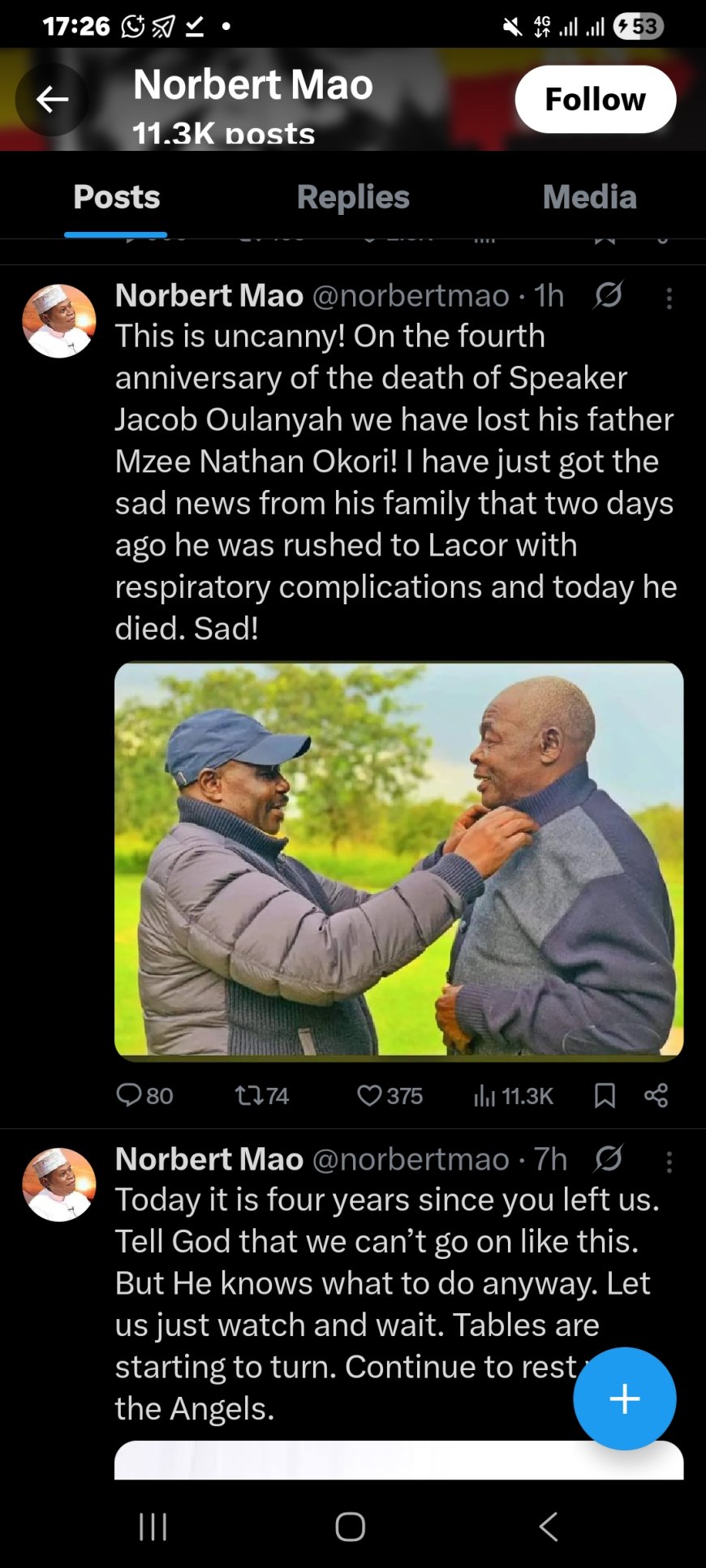This screenshot has width=706, height=1568.
Task: Follow Norbert Mao
Action: click(595, 99)
